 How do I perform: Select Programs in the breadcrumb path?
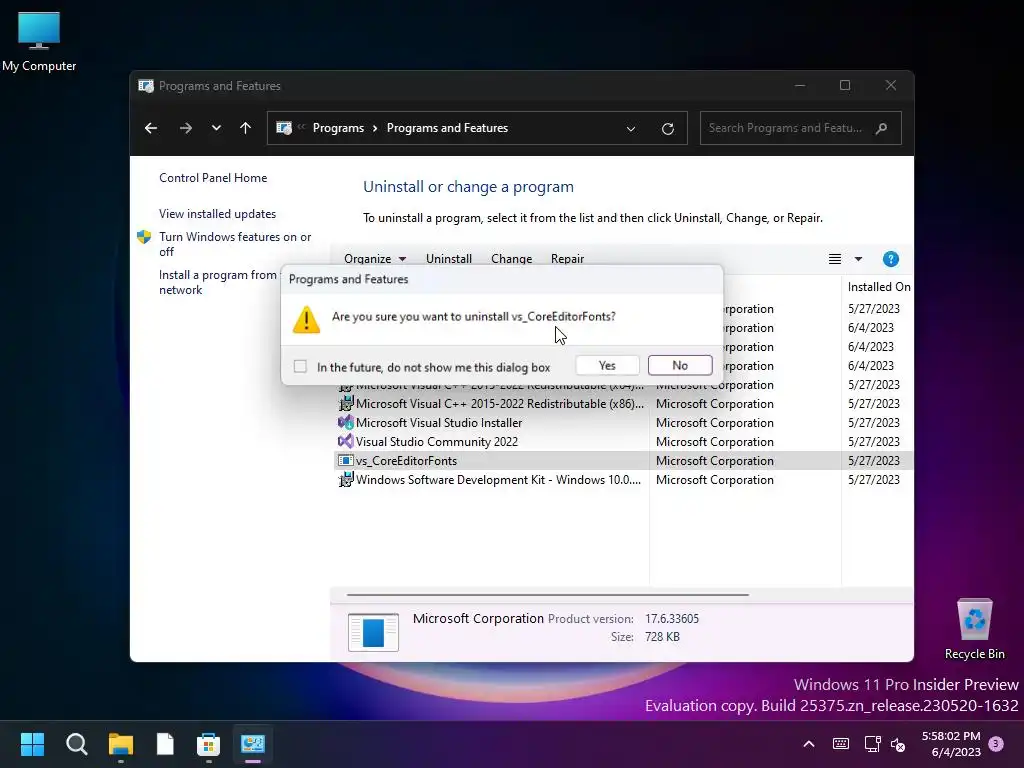338,128
